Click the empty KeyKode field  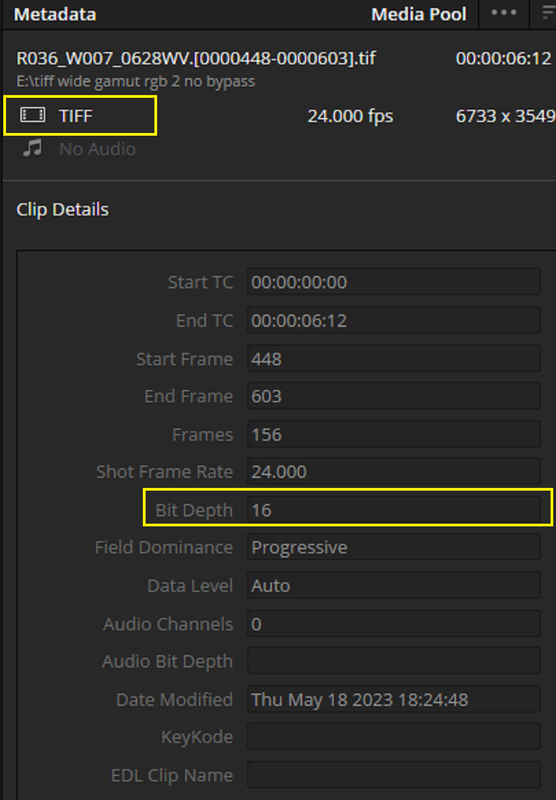(394, 737)
